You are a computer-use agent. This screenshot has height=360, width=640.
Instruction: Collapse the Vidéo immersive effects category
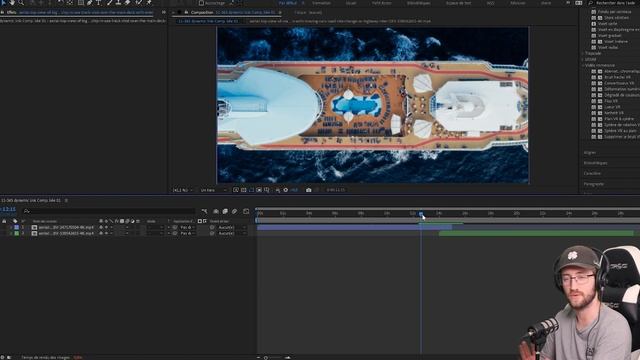pyautogui.click(x=583, y=65)
